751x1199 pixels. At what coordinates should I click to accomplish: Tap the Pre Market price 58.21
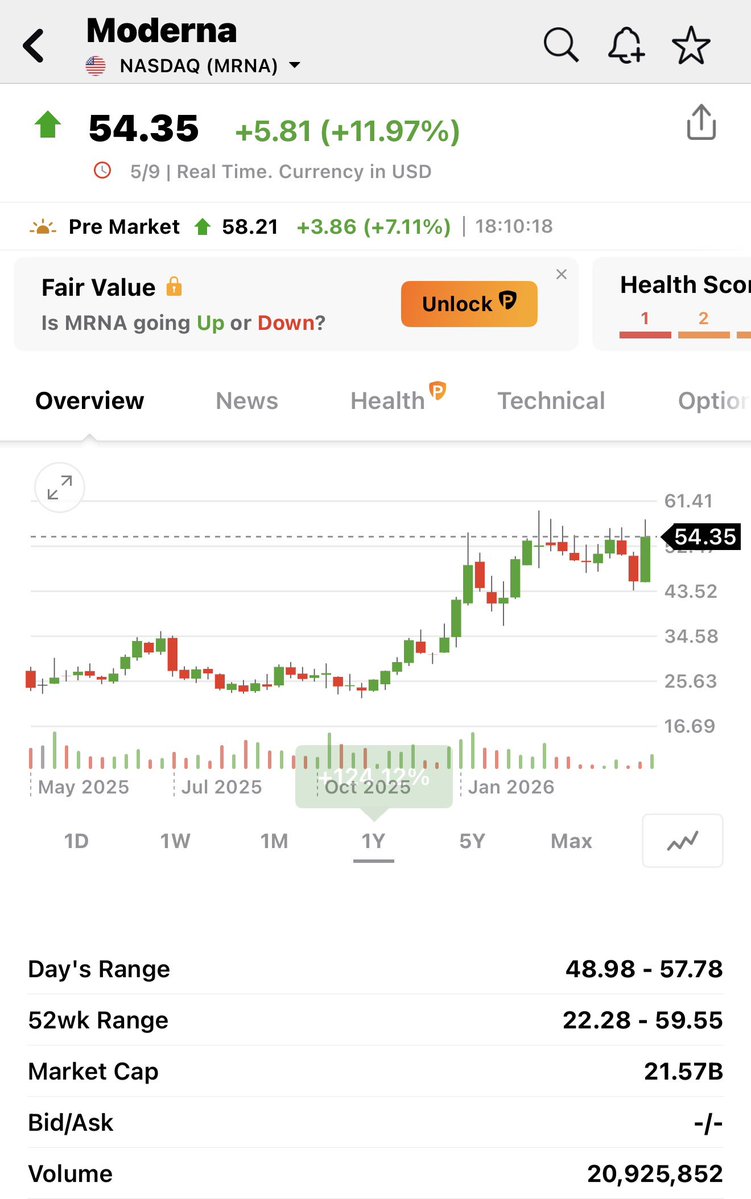coord(249,227)
